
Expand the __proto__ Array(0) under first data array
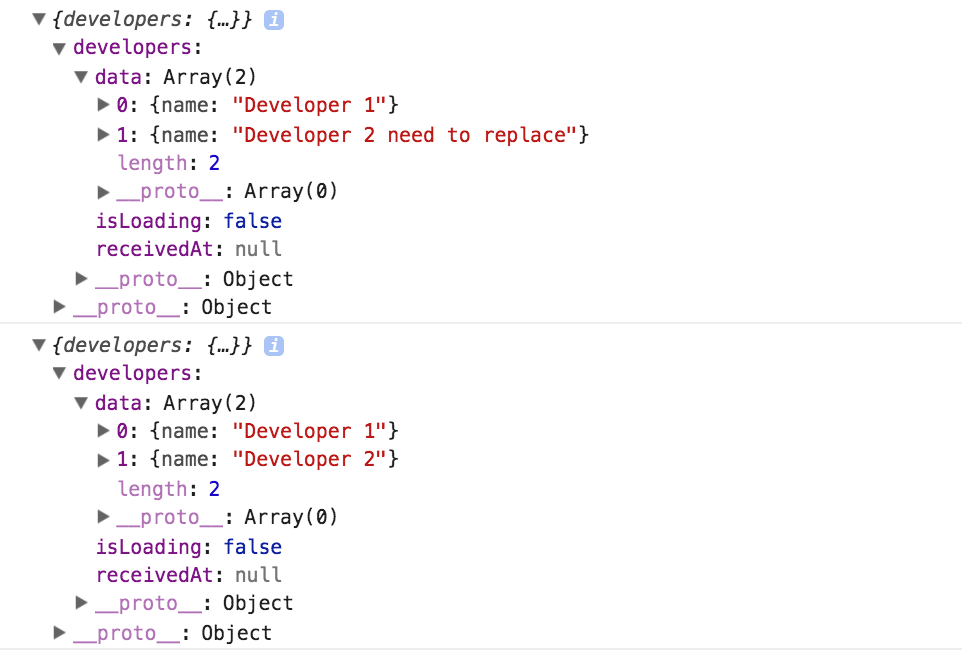point(103,191)
